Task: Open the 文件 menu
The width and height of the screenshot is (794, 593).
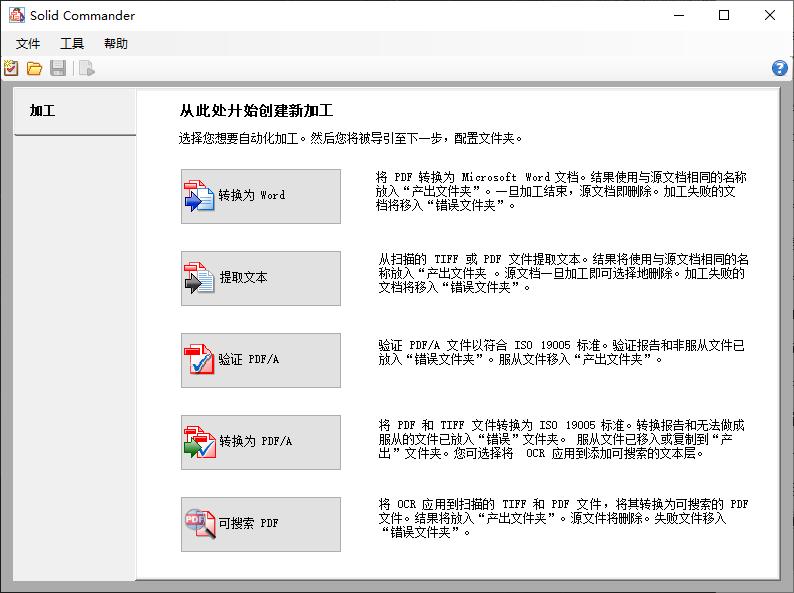Action: 28,44
